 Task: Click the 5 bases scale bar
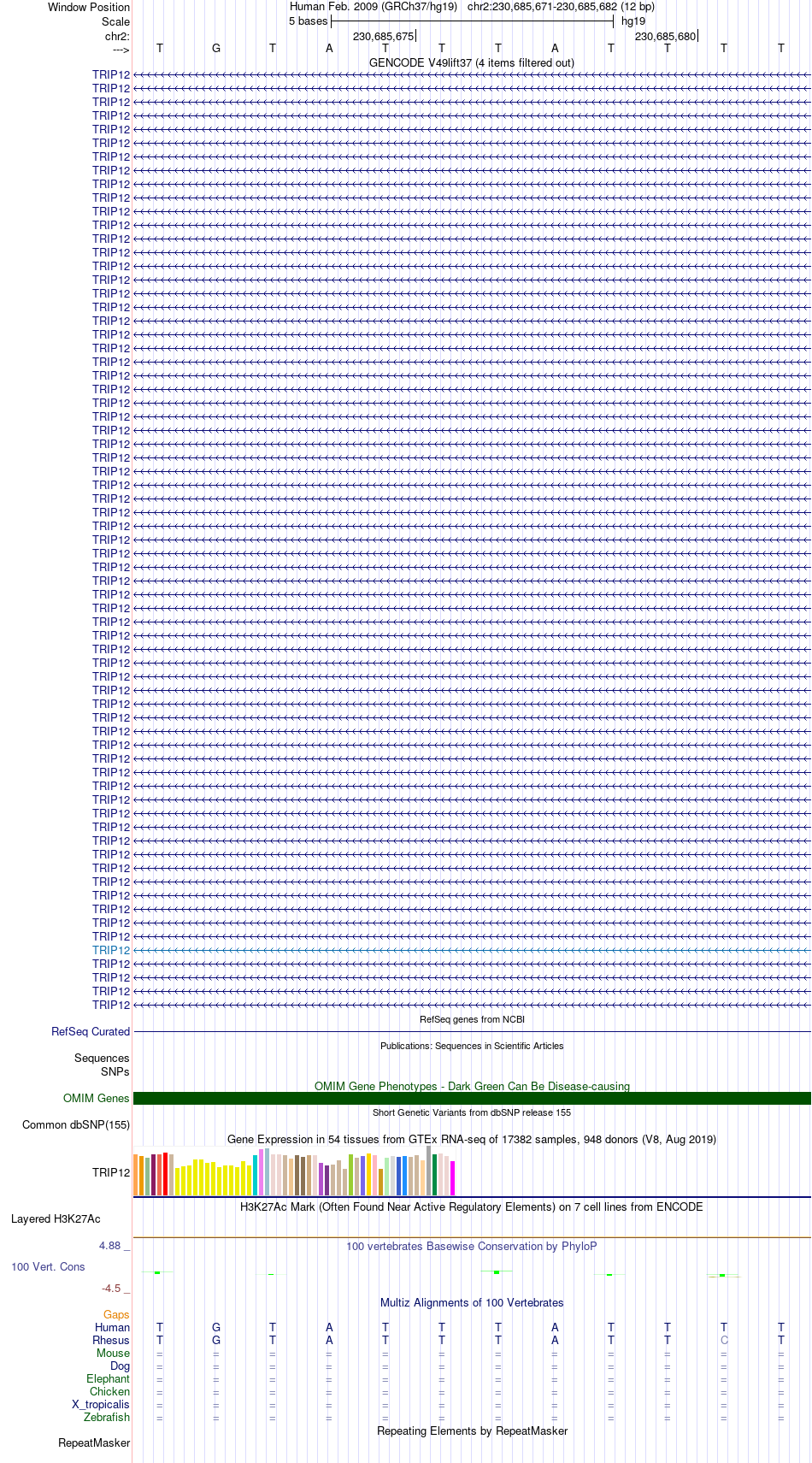(x=472, y=21)
